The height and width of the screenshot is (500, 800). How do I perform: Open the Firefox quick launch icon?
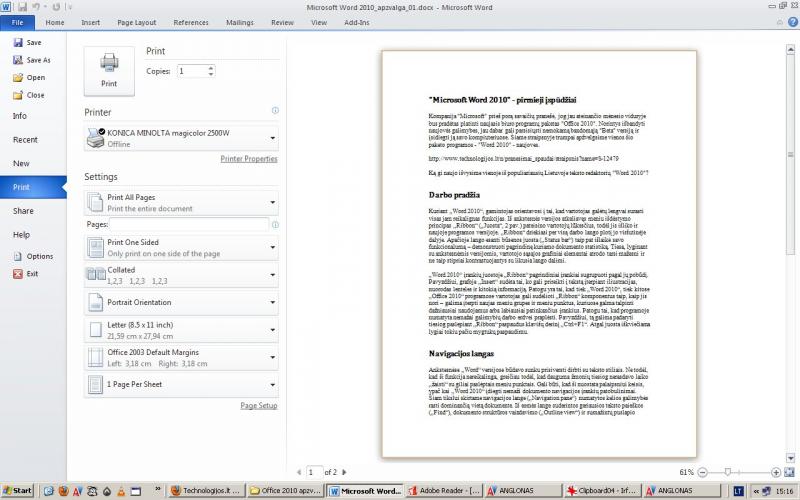point(63,491)
